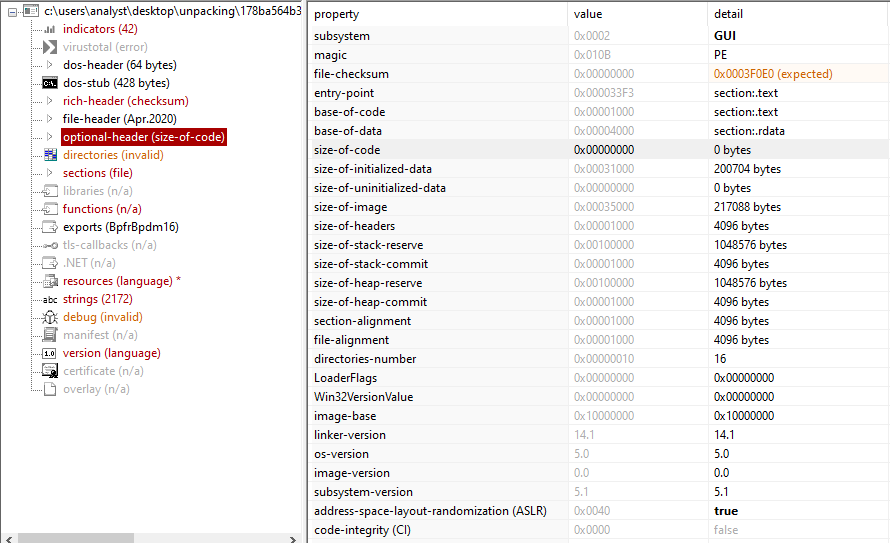The width and height of the screenshot is (890, 543).
Task: Click the indicators bar-chart icon
Action: pyautogui.click(x=50, y=29)
